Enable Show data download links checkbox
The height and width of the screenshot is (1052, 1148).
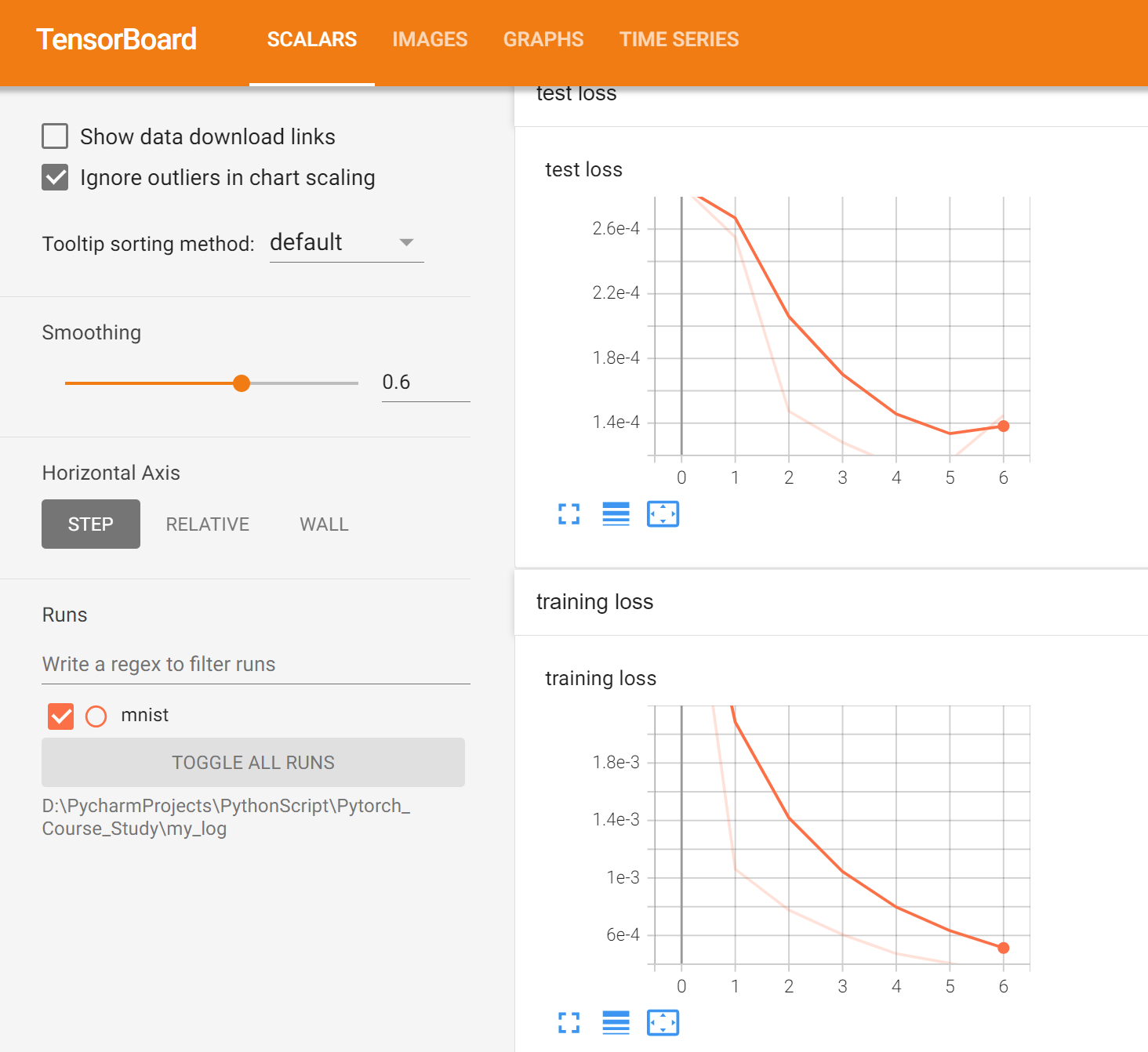[x=55, y=136]
